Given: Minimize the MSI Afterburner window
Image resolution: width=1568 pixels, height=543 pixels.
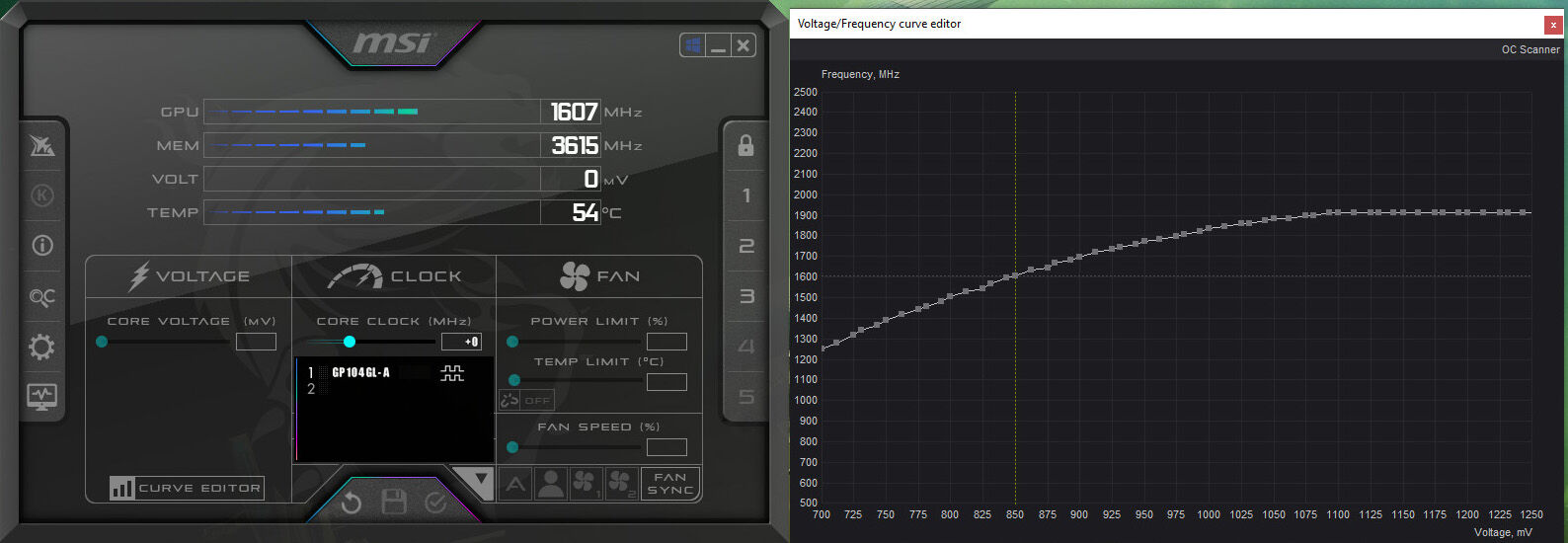Looking at the screenshot, I should pyautogui.click(x=719, y=45).
